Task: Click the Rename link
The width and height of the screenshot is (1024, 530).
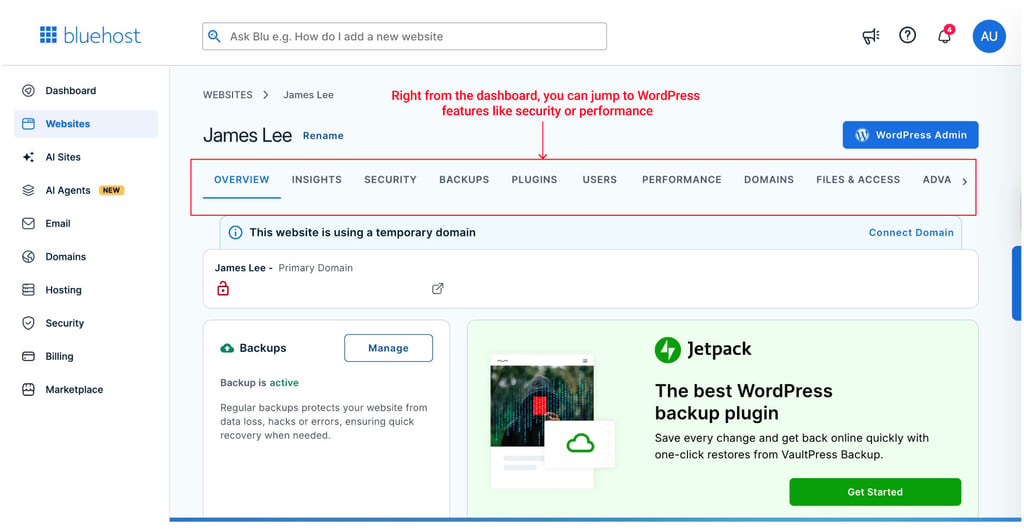Action: coord(323,136)
